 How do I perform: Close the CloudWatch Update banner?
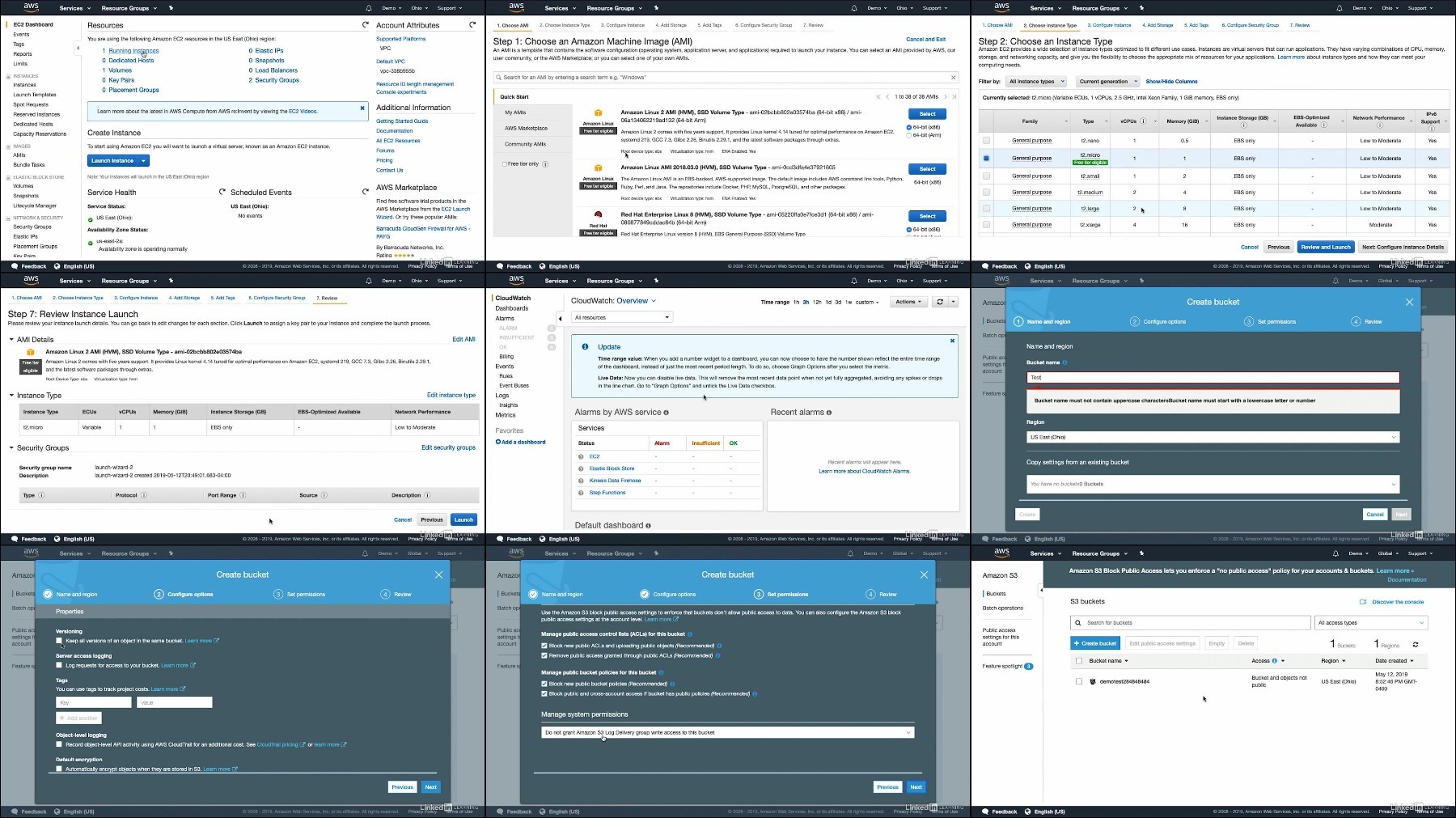952,341
